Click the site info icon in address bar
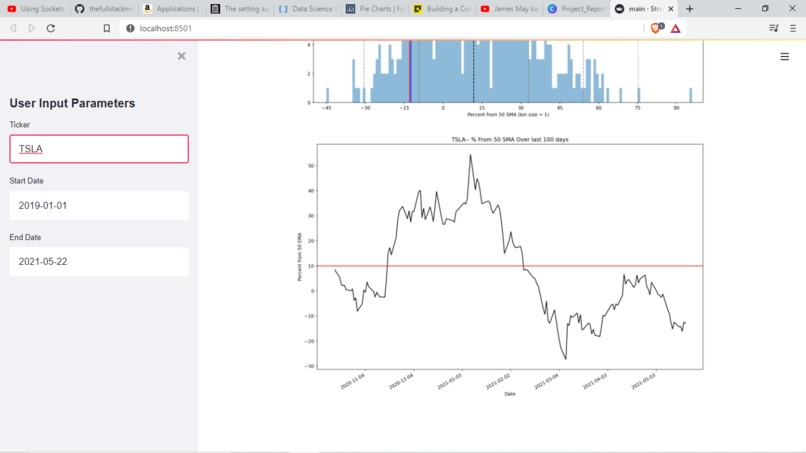This screenshot has height=453, width=806. [x=130, y=28]
